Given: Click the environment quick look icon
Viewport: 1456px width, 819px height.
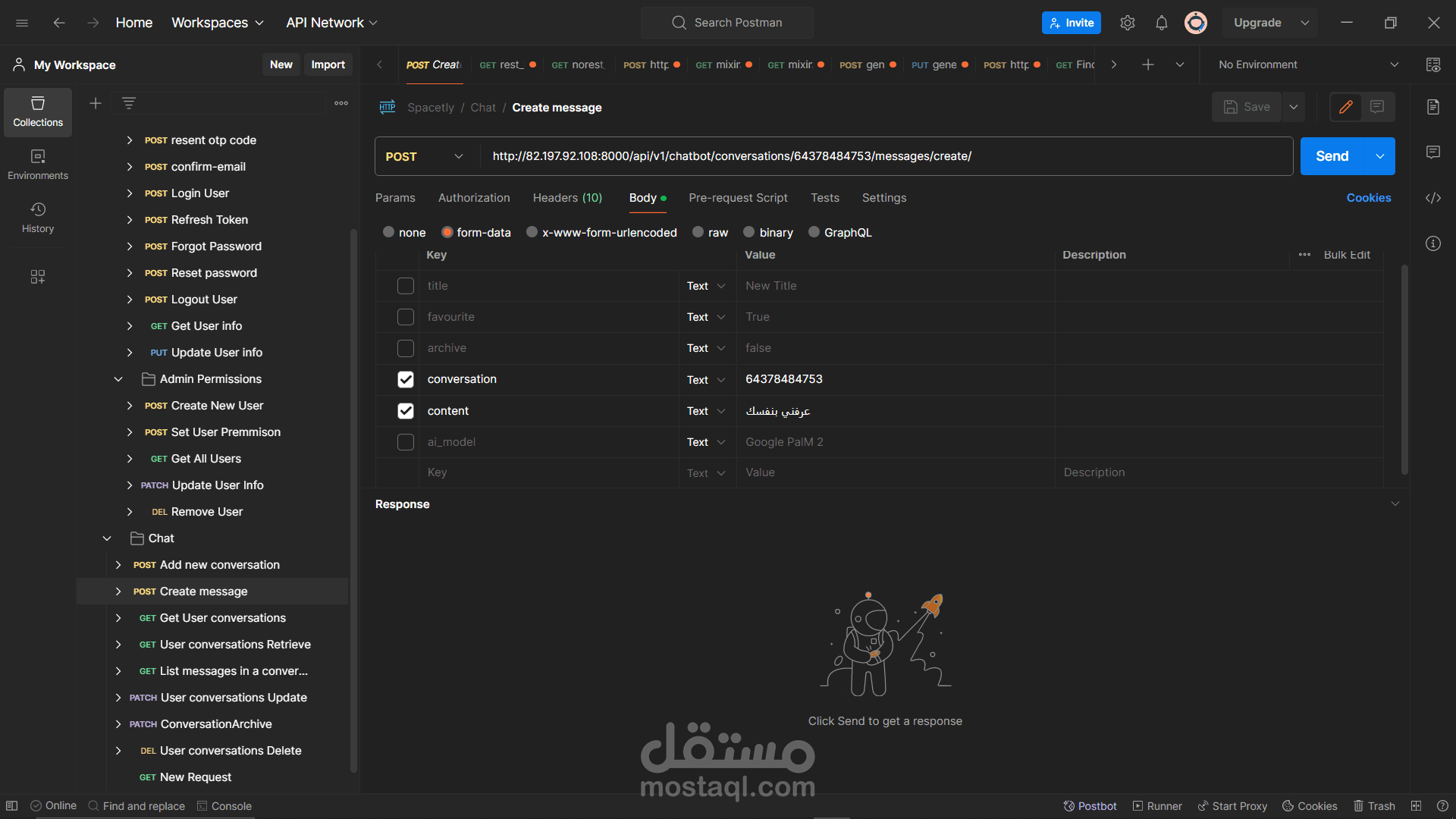Looking at the screenshot, I should click(1433, 65).
